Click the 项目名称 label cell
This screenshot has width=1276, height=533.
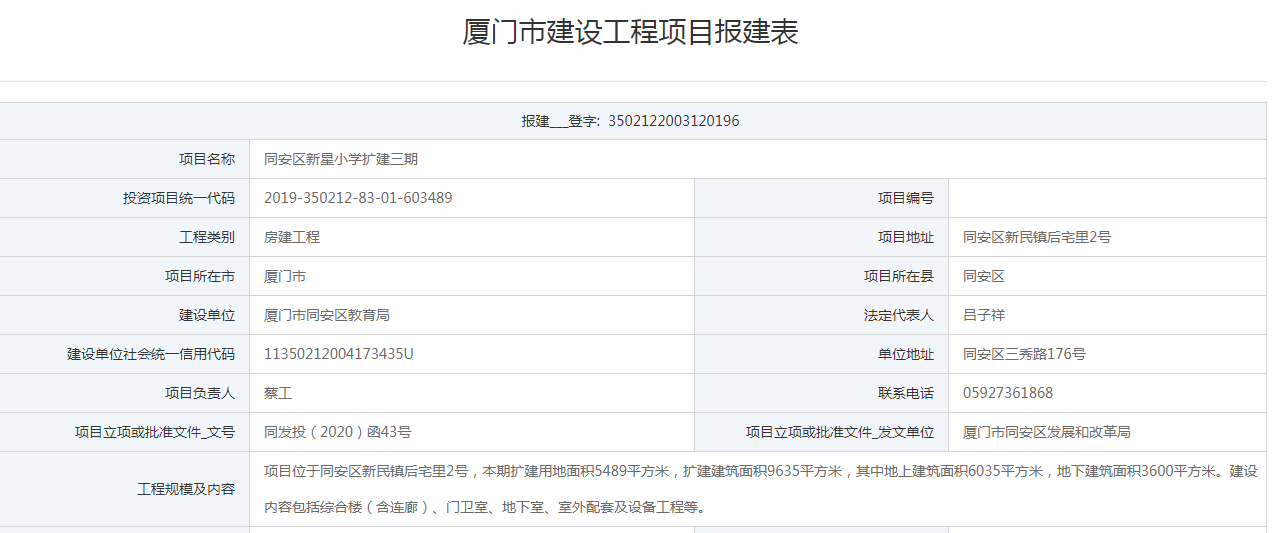click(x=125, y=159)
